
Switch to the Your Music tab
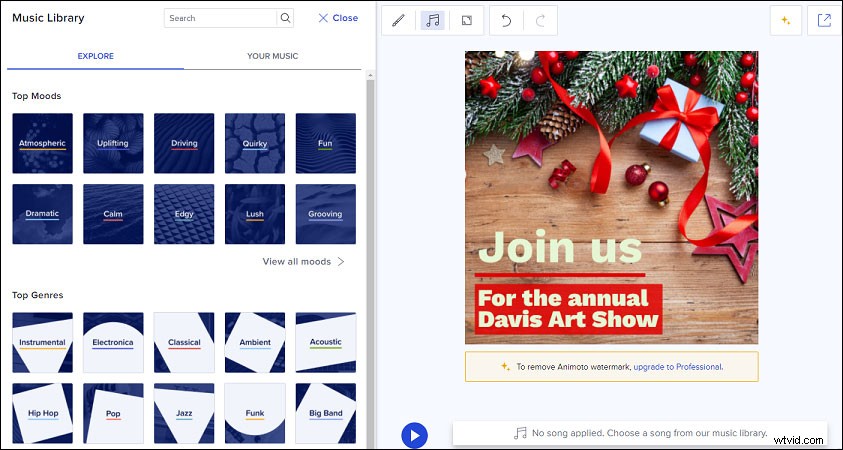point(272,56)
